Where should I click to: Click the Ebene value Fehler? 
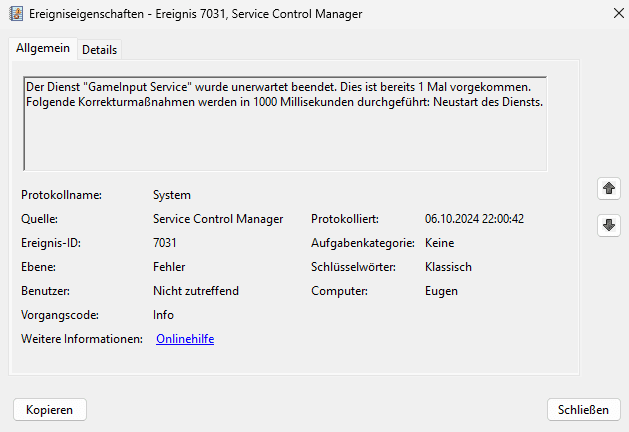169,267
